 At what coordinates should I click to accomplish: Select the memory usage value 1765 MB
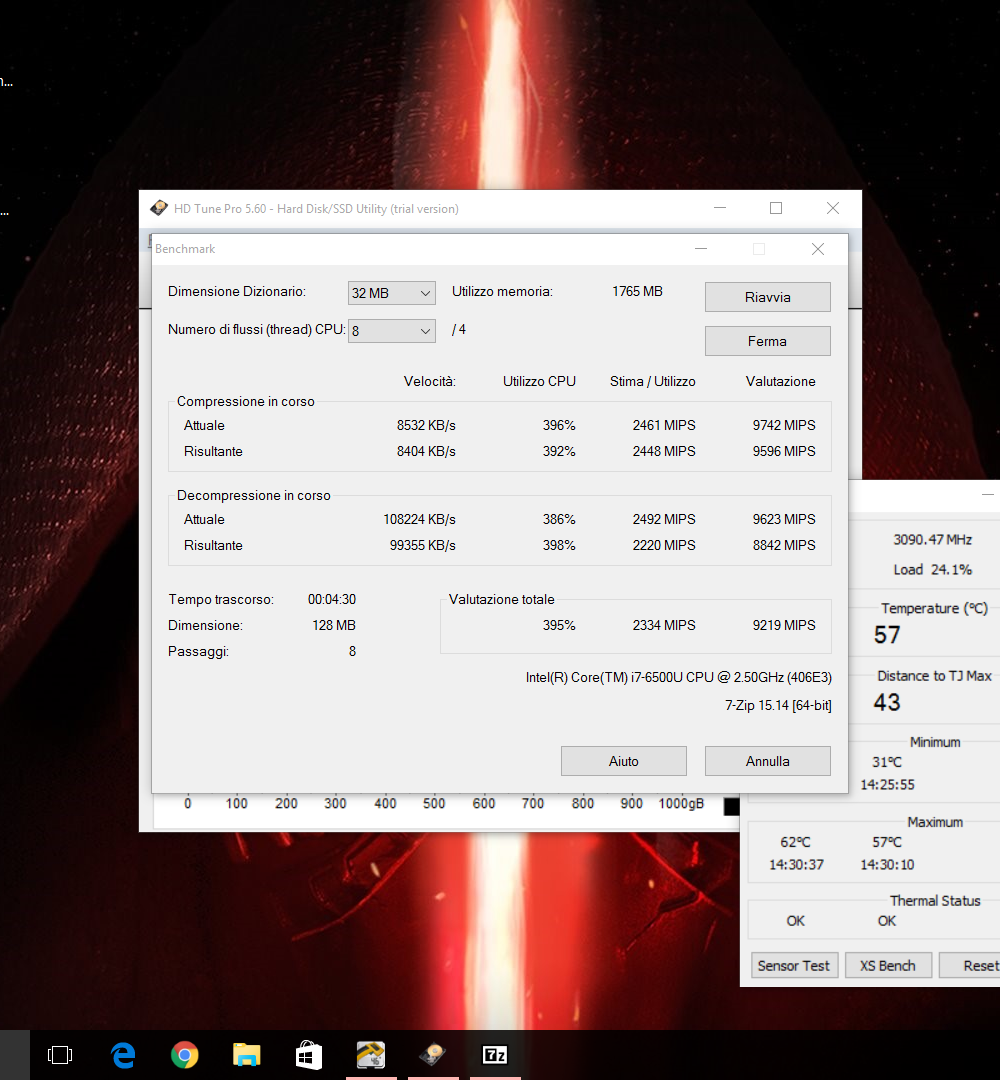637,291
